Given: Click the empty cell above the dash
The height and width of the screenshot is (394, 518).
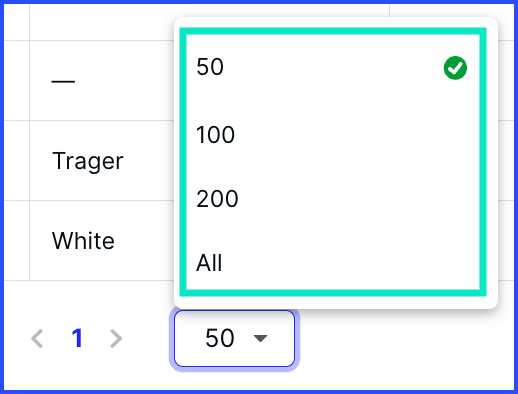Looking at the screenshot, I should pyautogui.click(x=102, y=22).
